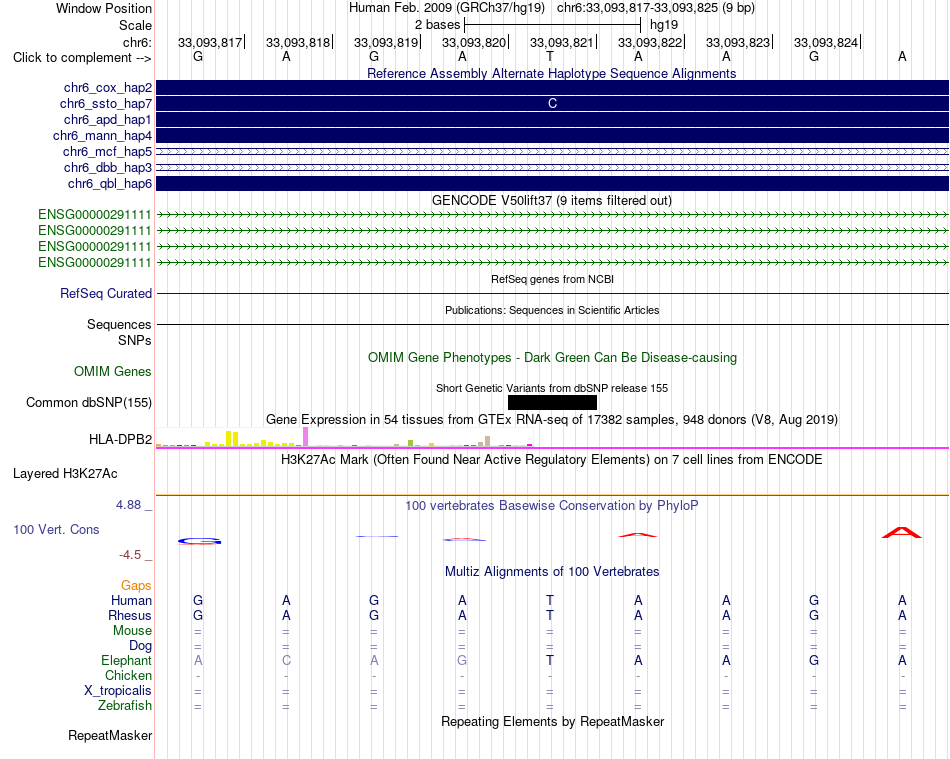Click the chr6: ruler label
Image resolution: width=950 pixels, height=759 pixels.
[x=138, y=42]
